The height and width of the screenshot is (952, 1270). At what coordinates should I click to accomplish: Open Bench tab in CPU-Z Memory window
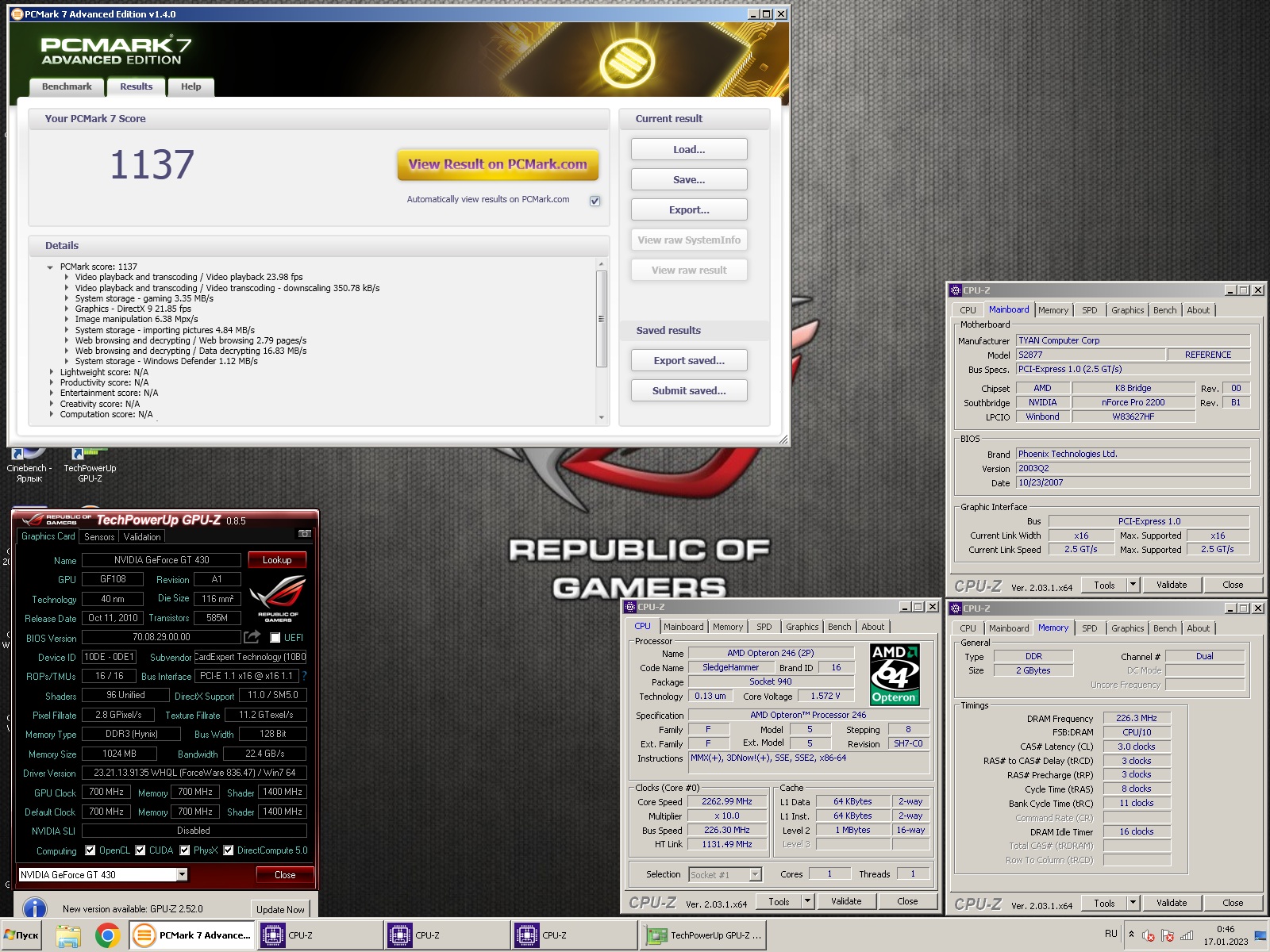pyautogui.click(x=1165, y=628)
